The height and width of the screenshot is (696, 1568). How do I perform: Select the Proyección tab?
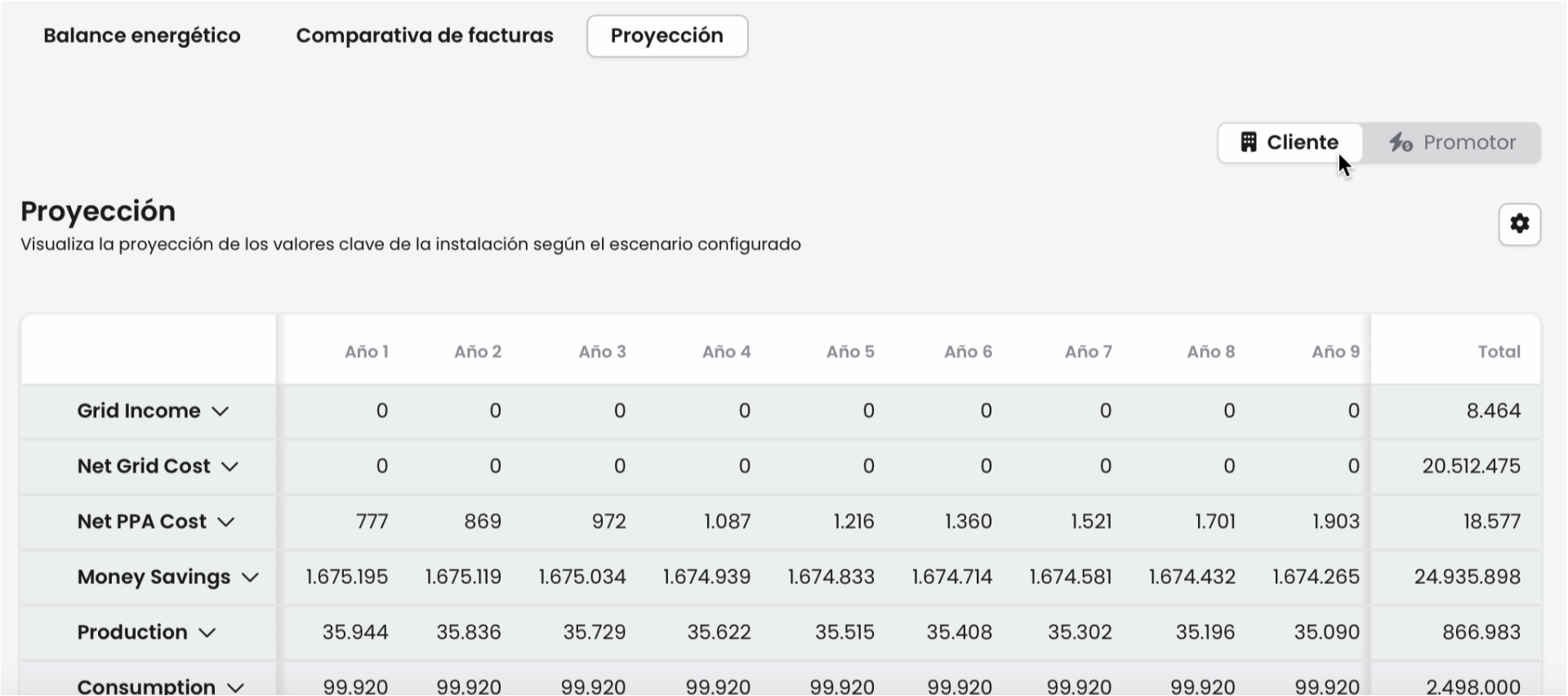(667, 36)
